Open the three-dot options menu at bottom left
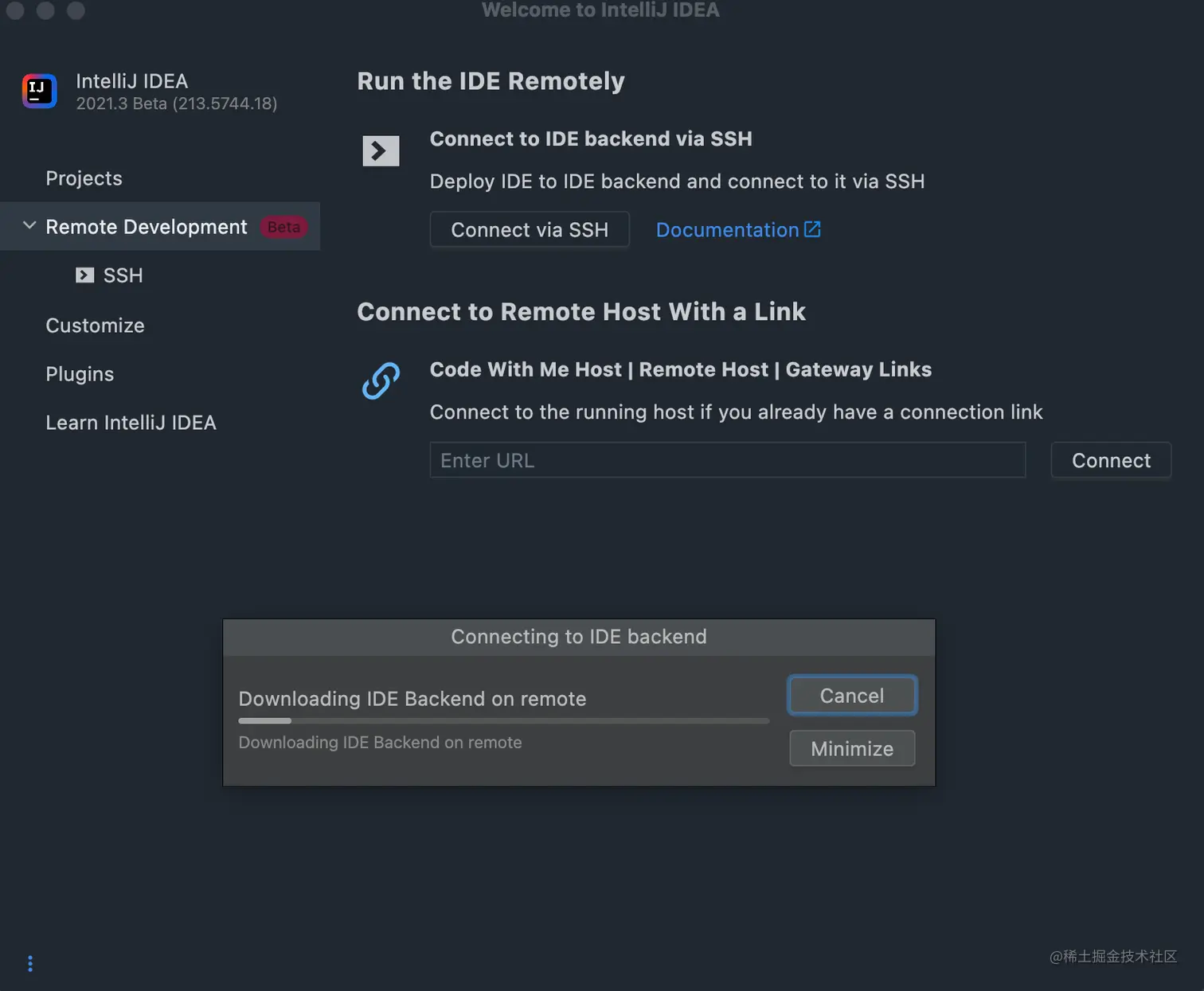This screenshot has height=991, width=1204. pyautogui.click(x=30, y=964)
